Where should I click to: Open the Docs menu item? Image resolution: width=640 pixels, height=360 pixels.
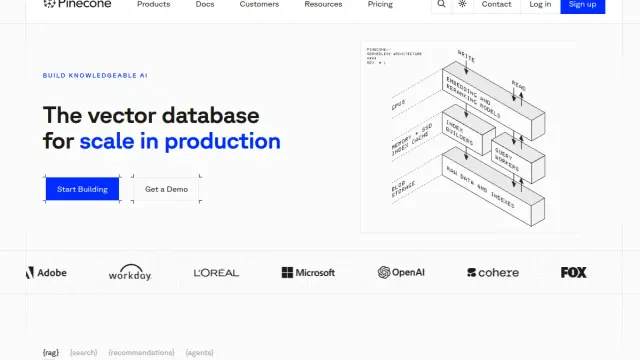pos(205,4)
